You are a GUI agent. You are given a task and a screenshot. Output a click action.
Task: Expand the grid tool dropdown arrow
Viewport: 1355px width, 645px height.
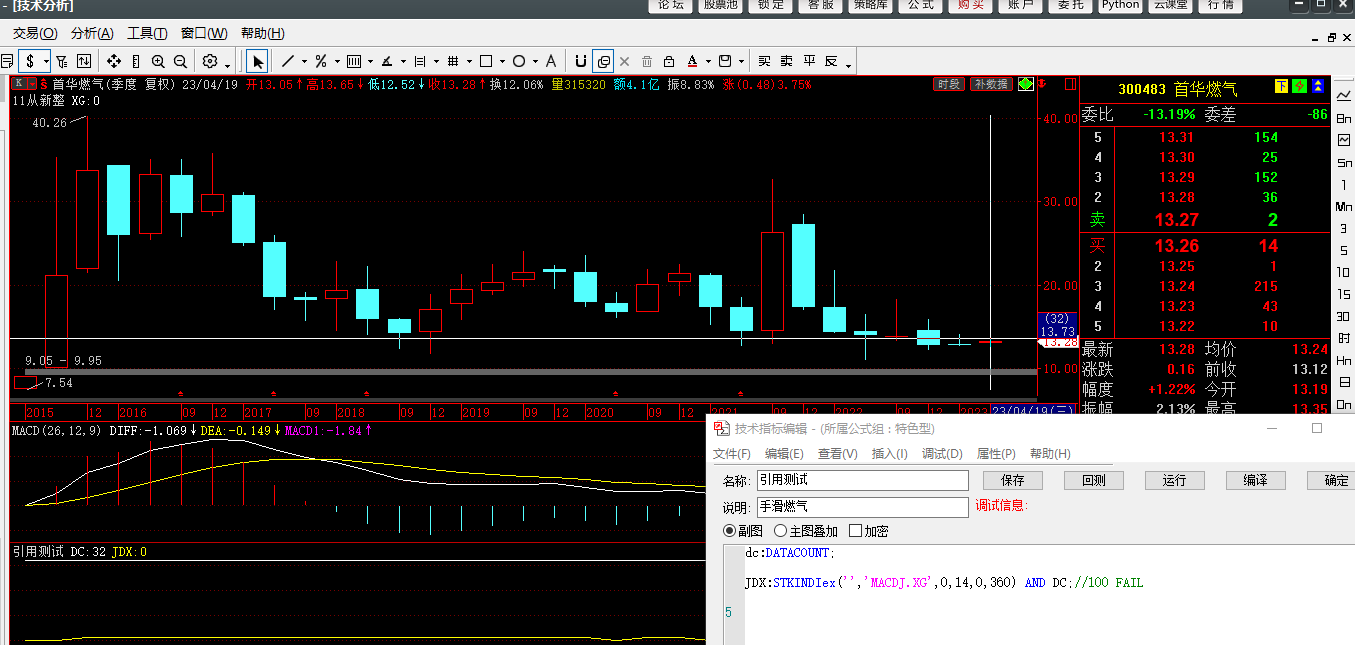coord(468,61)
